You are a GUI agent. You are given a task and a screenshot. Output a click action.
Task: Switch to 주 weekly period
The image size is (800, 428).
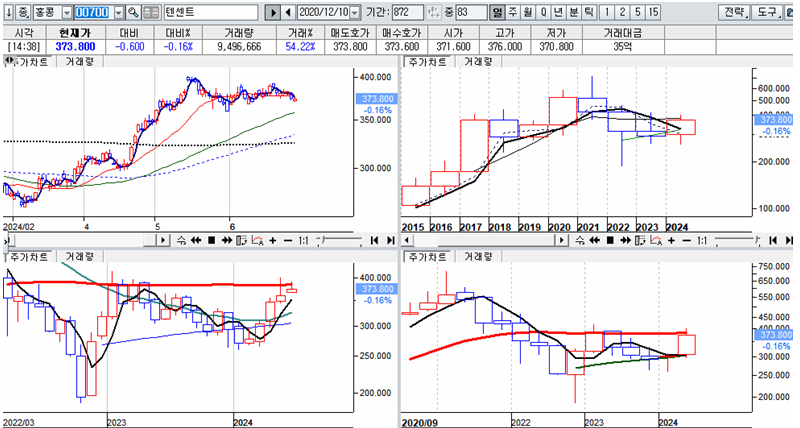[x=513, y=12]
